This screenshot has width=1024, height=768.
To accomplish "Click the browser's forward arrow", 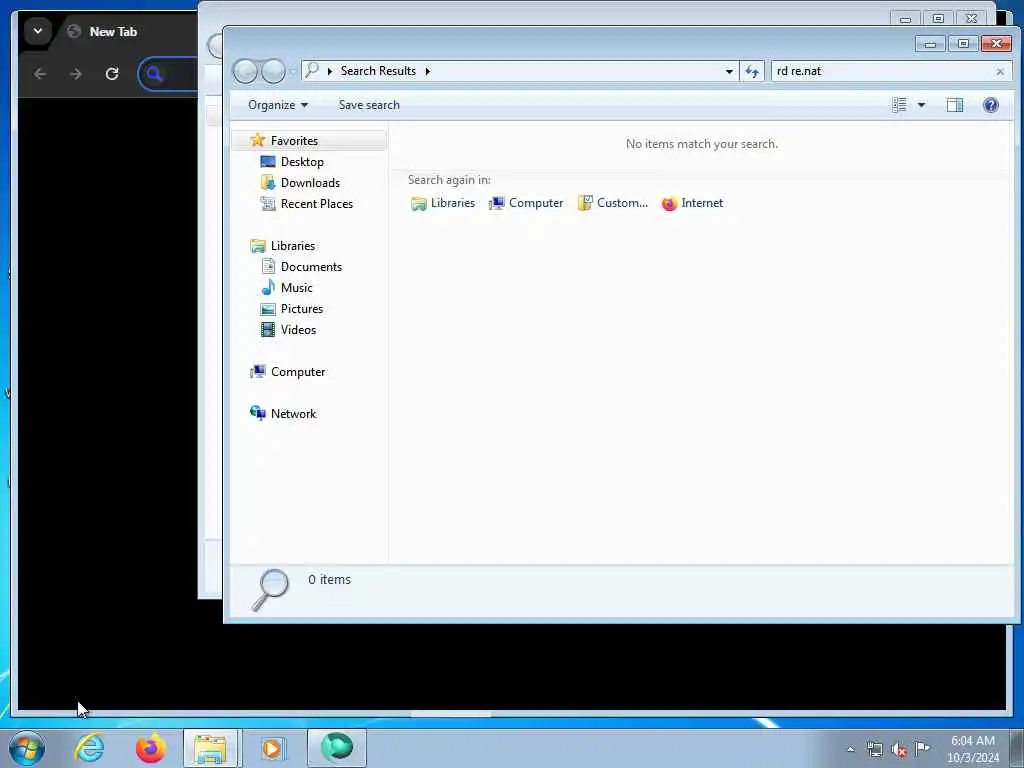I will coord(76,74).
